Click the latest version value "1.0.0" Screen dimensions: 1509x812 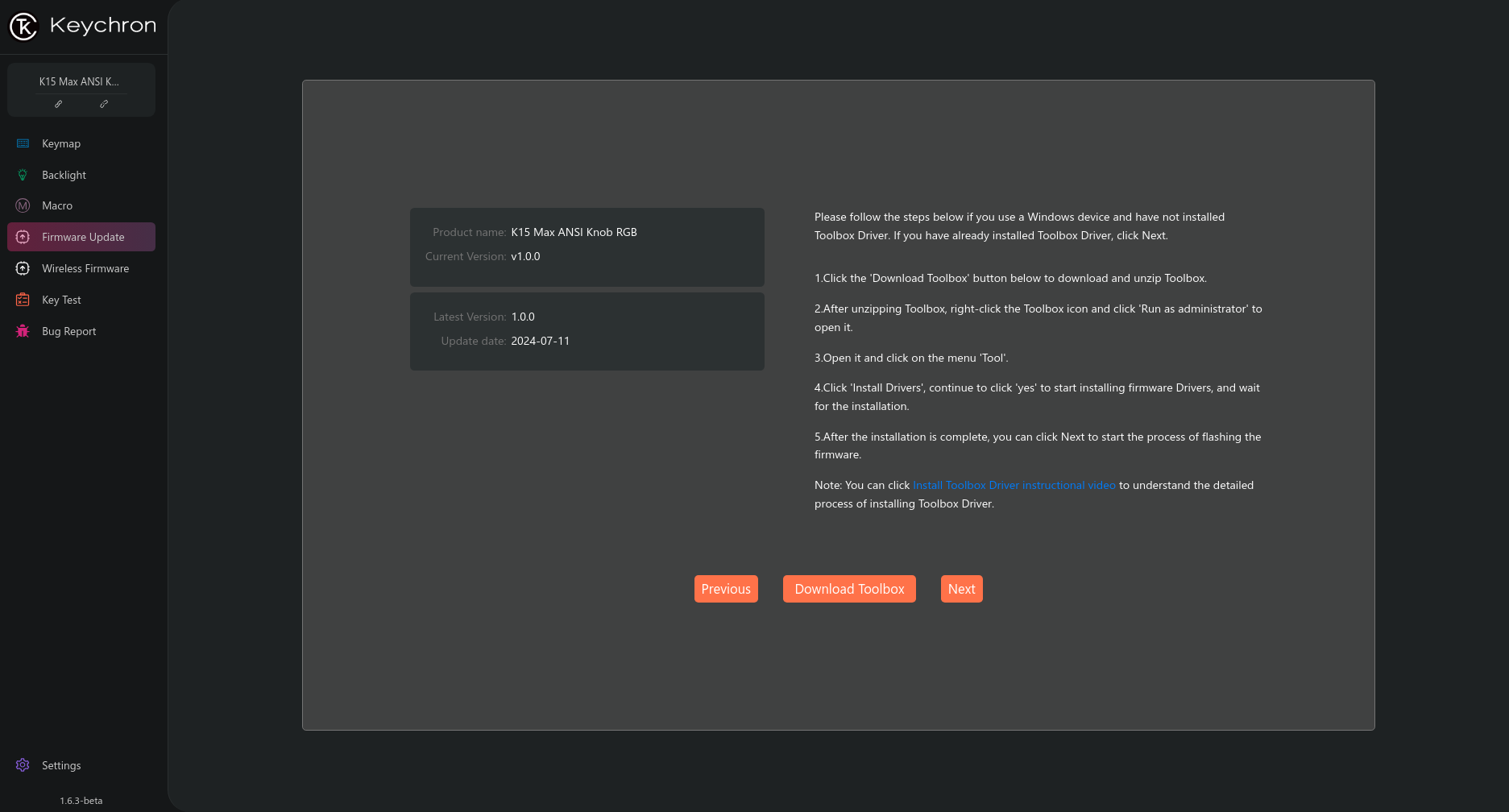coord(523,317)
